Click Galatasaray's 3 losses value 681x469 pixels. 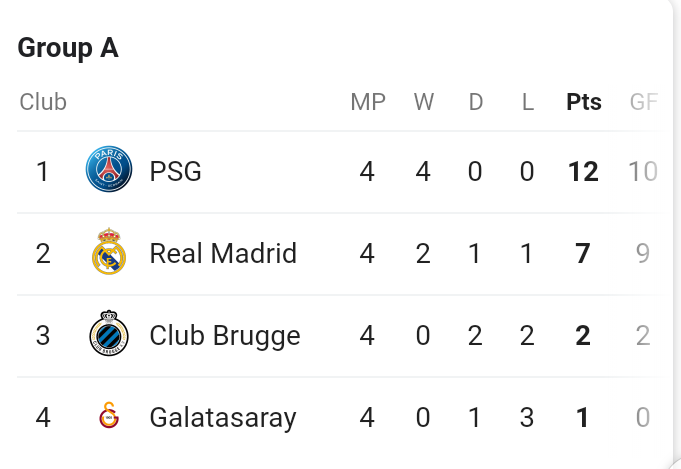[527, 417]
